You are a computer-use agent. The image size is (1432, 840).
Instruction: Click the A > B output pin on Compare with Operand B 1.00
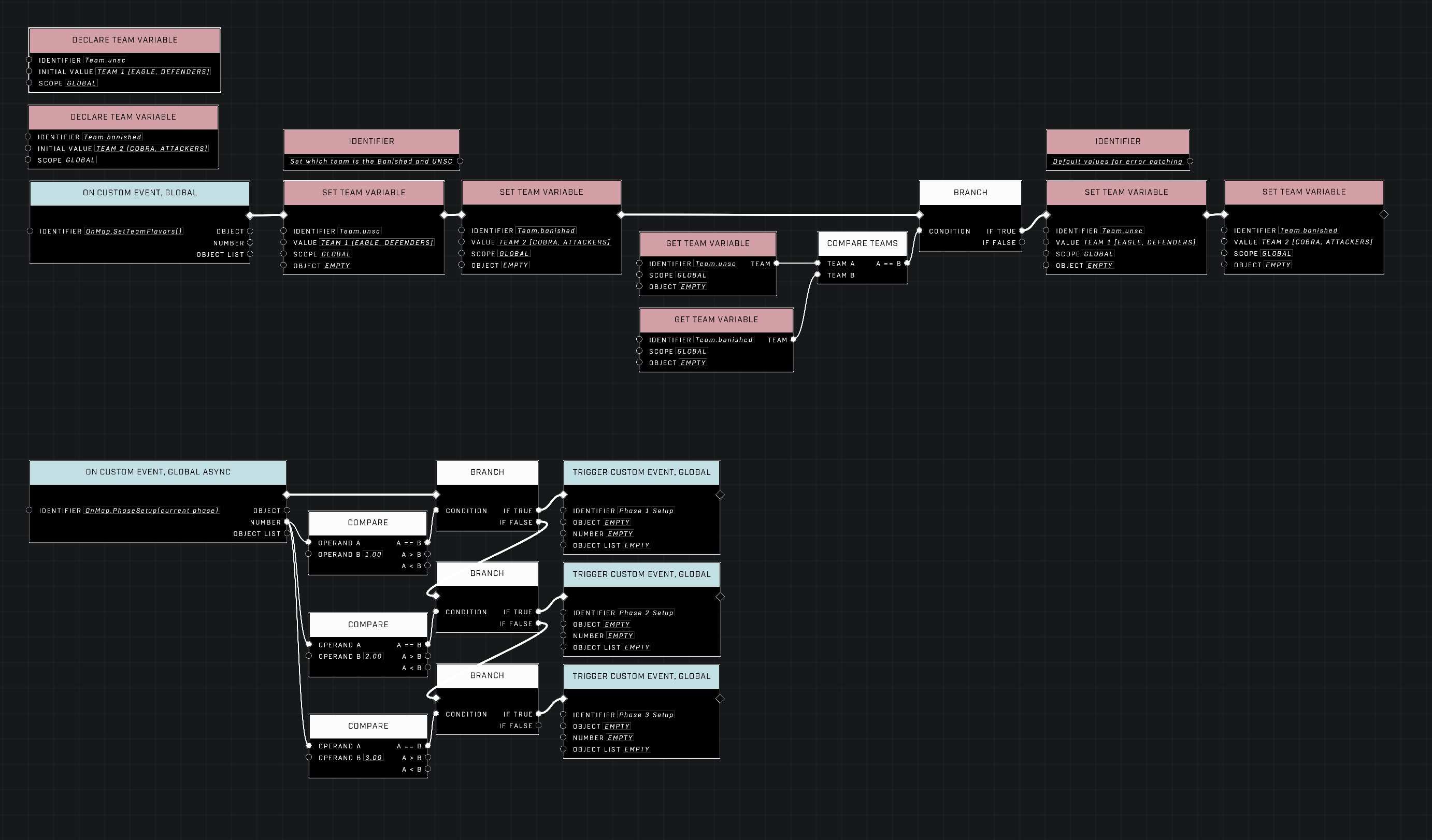click(428, 554)
